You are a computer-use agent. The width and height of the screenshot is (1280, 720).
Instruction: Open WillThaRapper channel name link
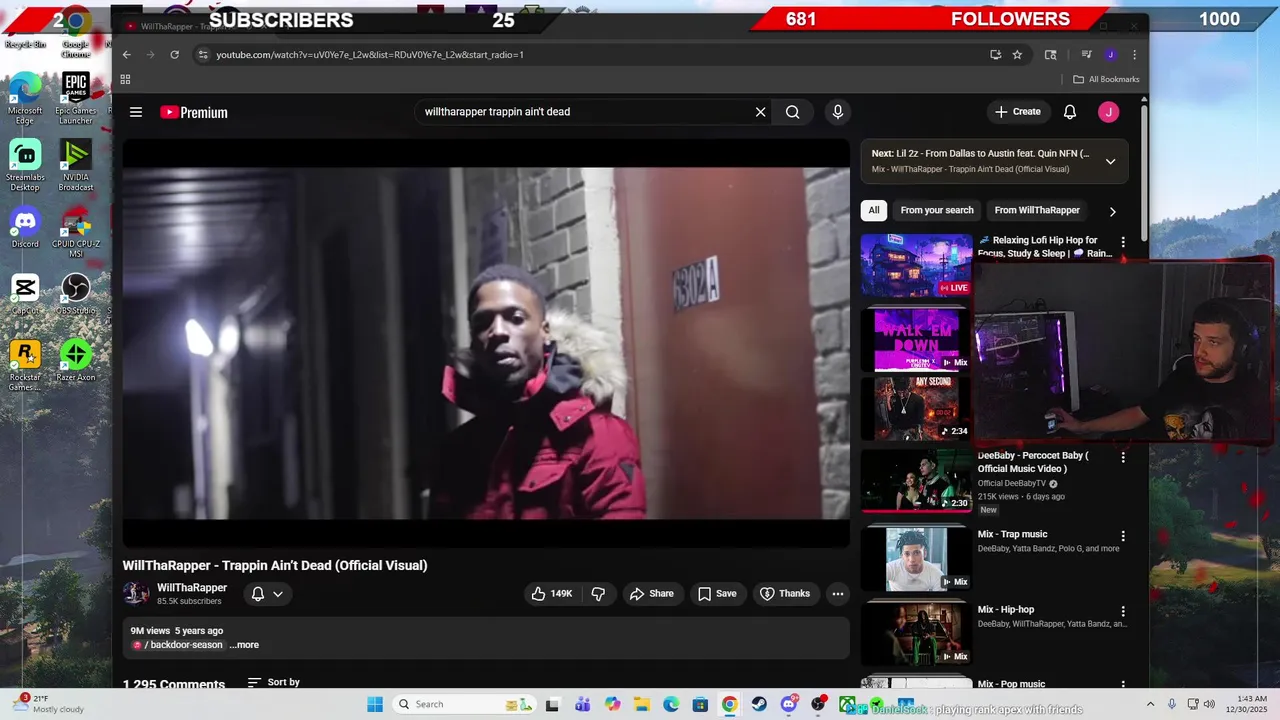click(x=192, y=588)
